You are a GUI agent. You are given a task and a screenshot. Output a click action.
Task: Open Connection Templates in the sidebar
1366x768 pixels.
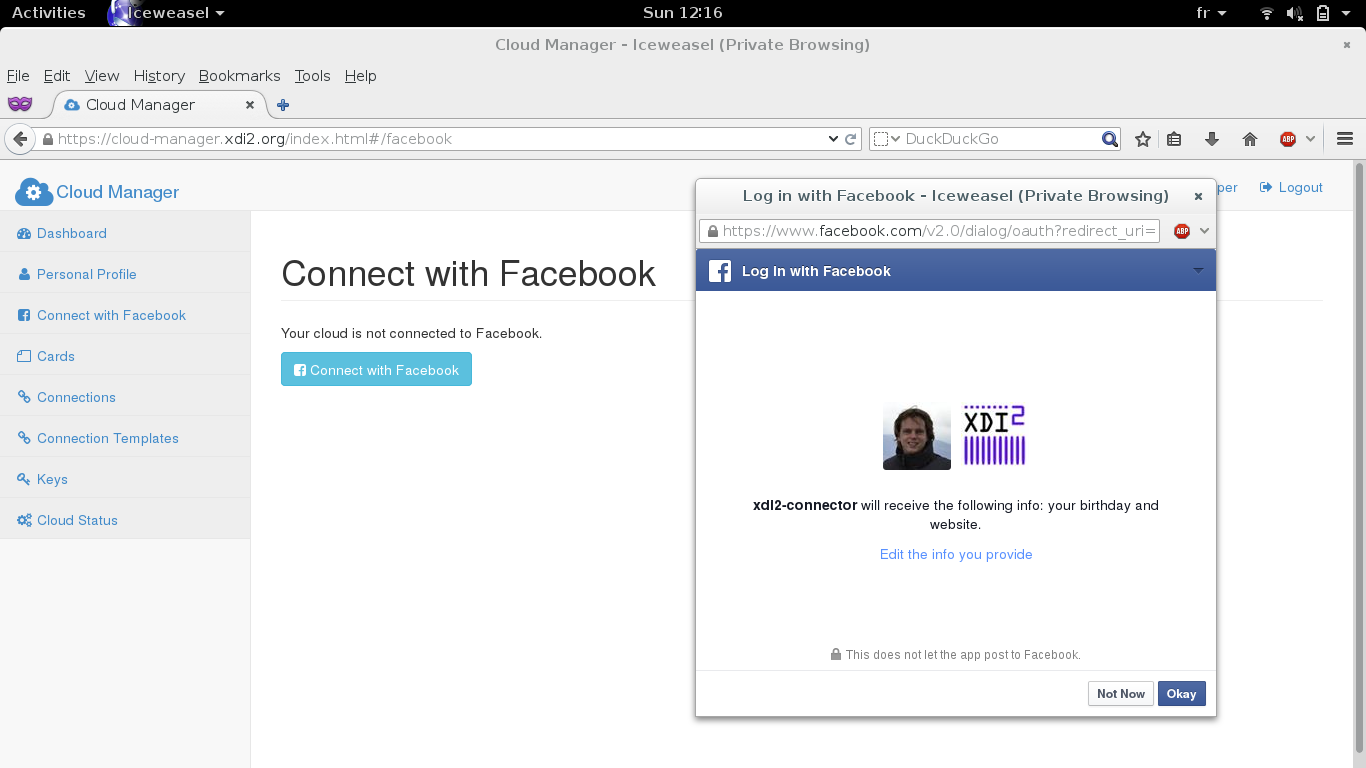pos(125,438)
